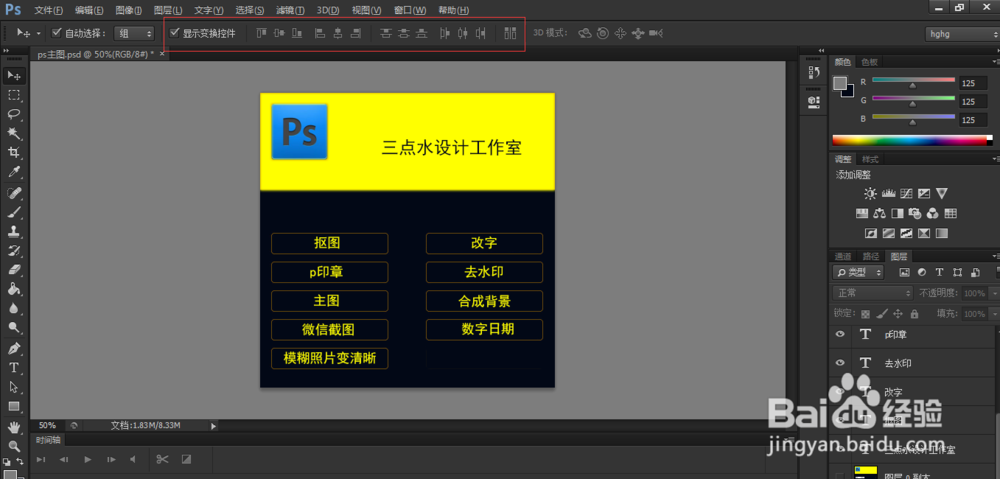Select the Eyedropper tool

[x=13, y=171]
